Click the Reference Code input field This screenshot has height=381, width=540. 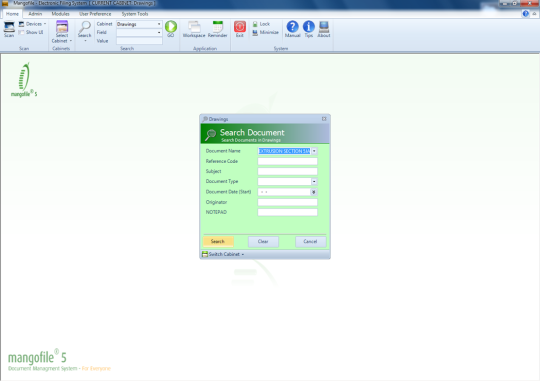(288, 161)
